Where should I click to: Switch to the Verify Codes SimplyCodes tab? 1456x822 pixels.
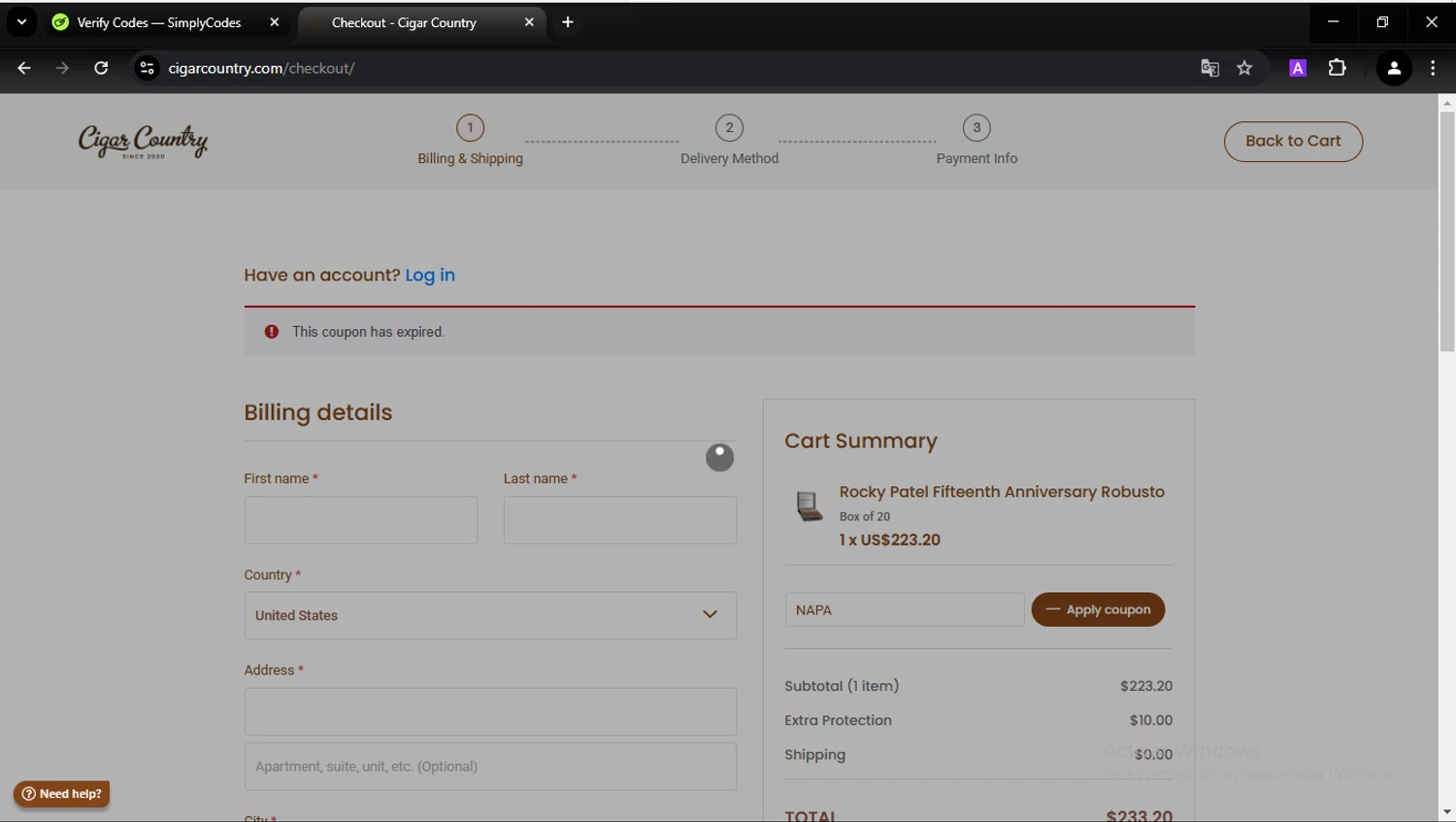click(x=159, y=22)
